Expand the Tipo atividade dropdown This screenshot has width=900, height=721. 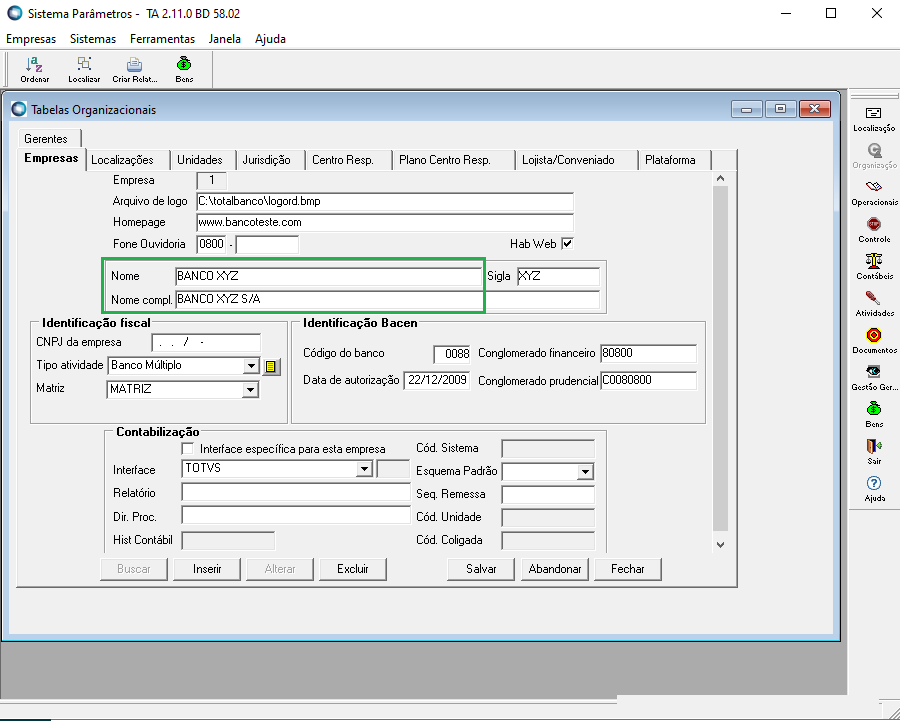pyautogui.click(x=251, y=366)
